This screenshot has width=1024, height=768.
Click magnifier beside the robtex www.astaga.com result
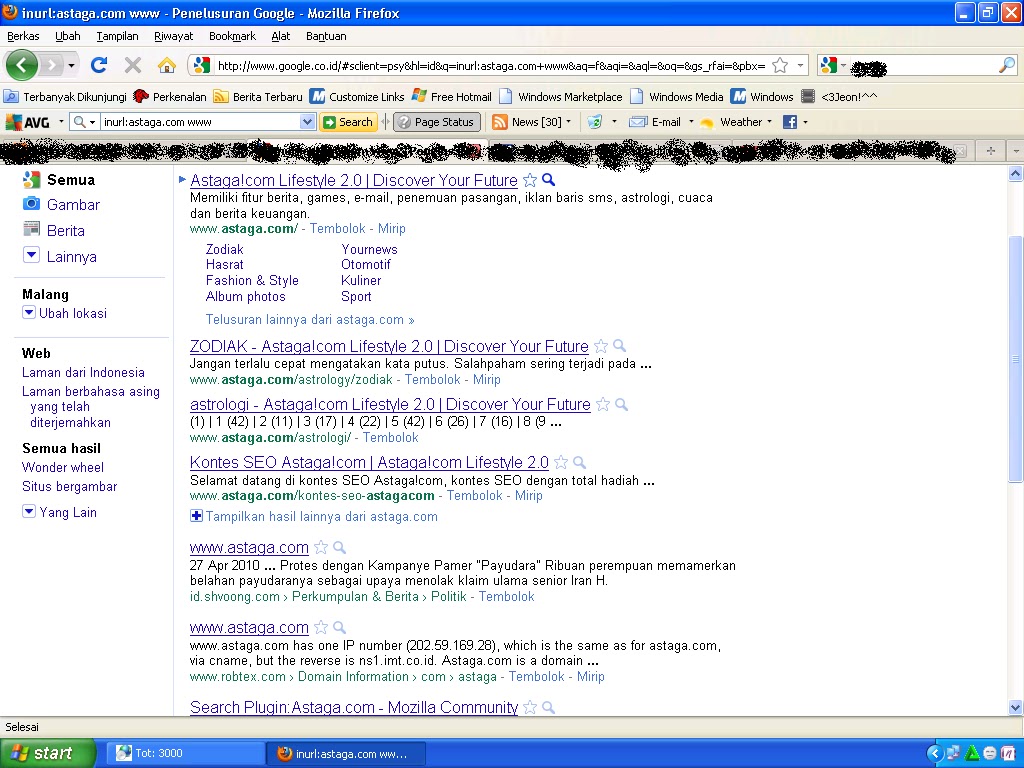pyautogui.click(x=340, y=628)
